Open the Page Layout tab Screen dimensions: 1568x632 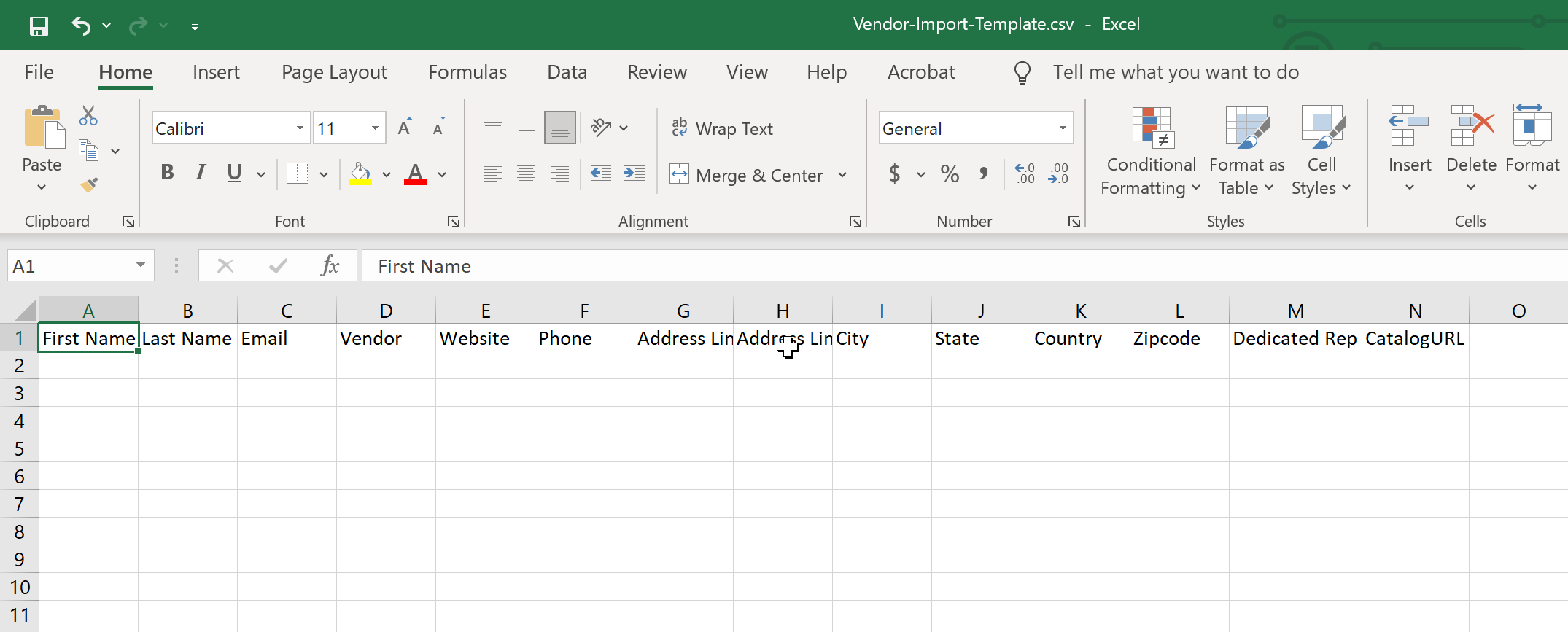click(334, 72)
